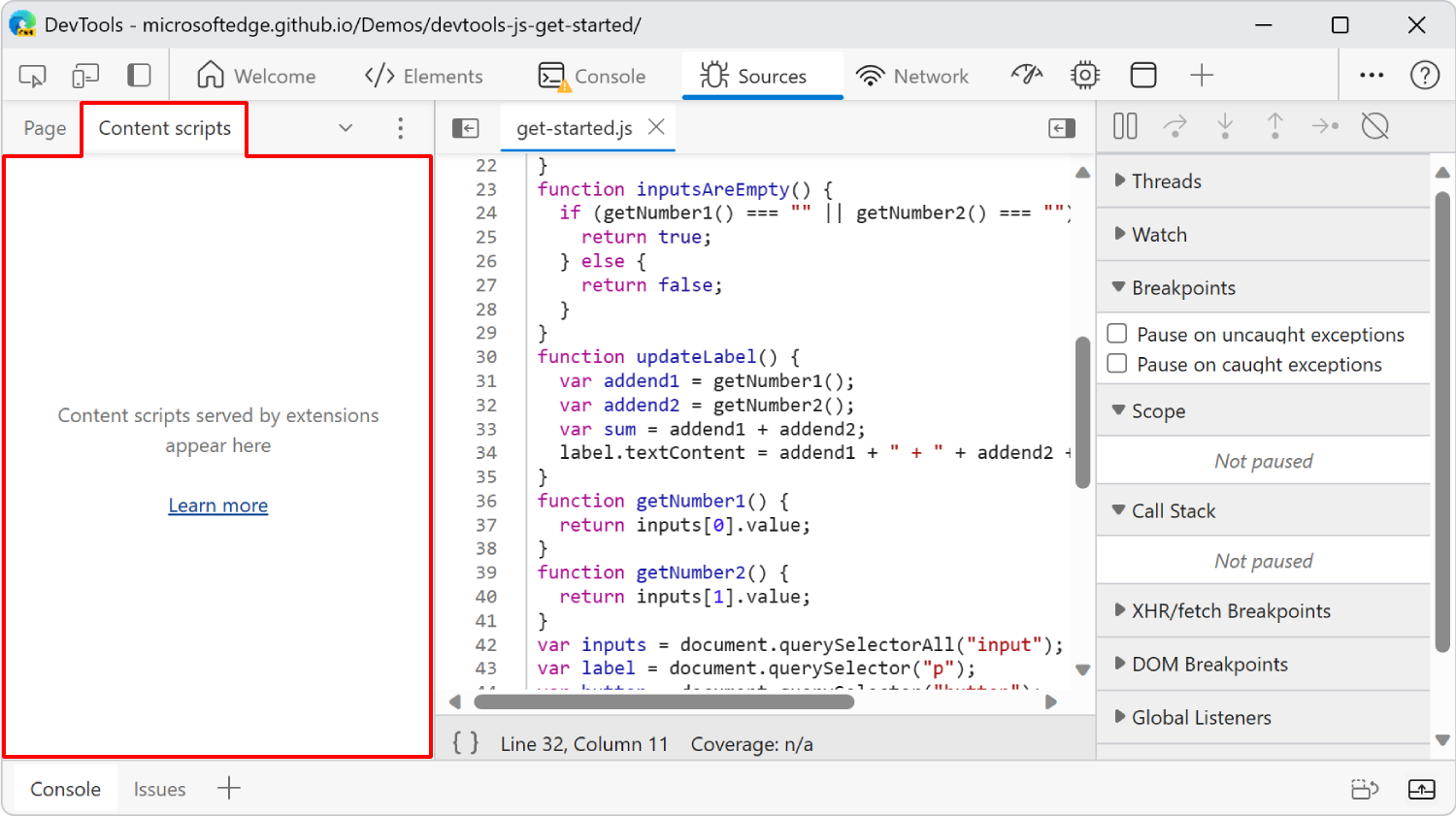Open the Console tab
The height and width of the screenshot is (816, 1456).
pos(592,75)
